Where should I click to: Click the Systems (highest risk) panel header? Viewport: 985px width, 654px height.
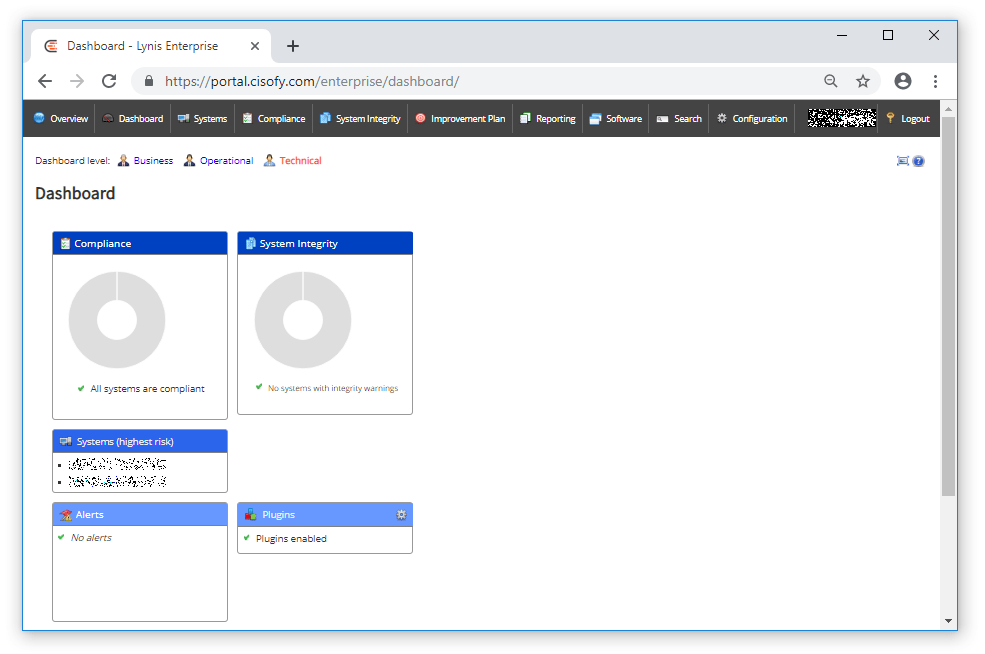point(139,442)
